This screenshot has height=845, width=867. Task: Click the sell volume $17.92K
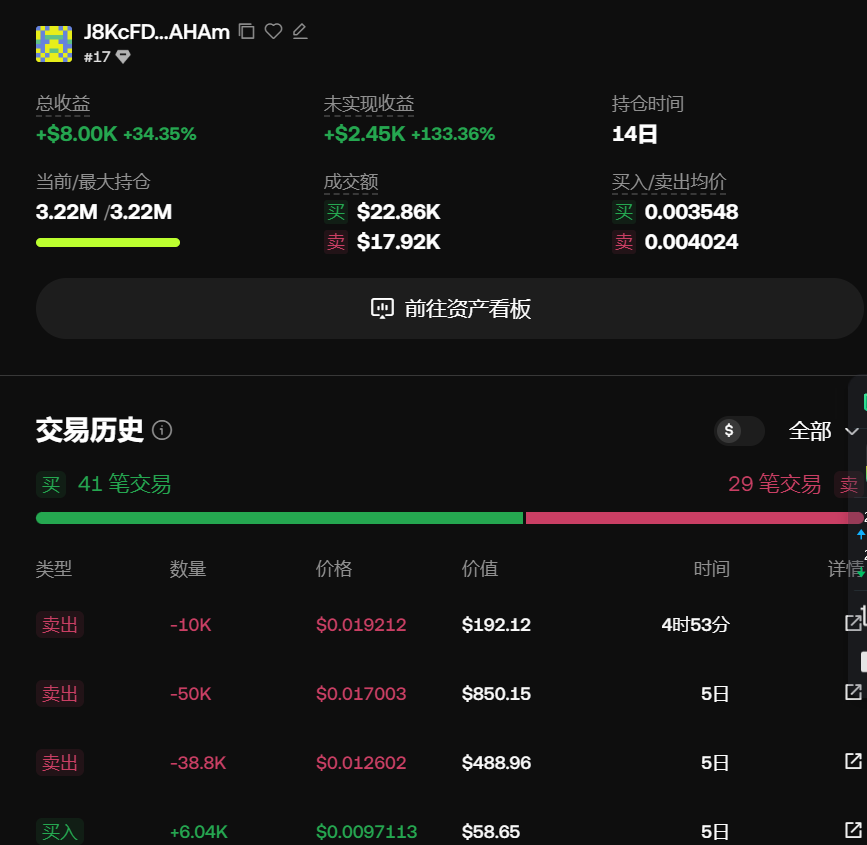[399, 242]
